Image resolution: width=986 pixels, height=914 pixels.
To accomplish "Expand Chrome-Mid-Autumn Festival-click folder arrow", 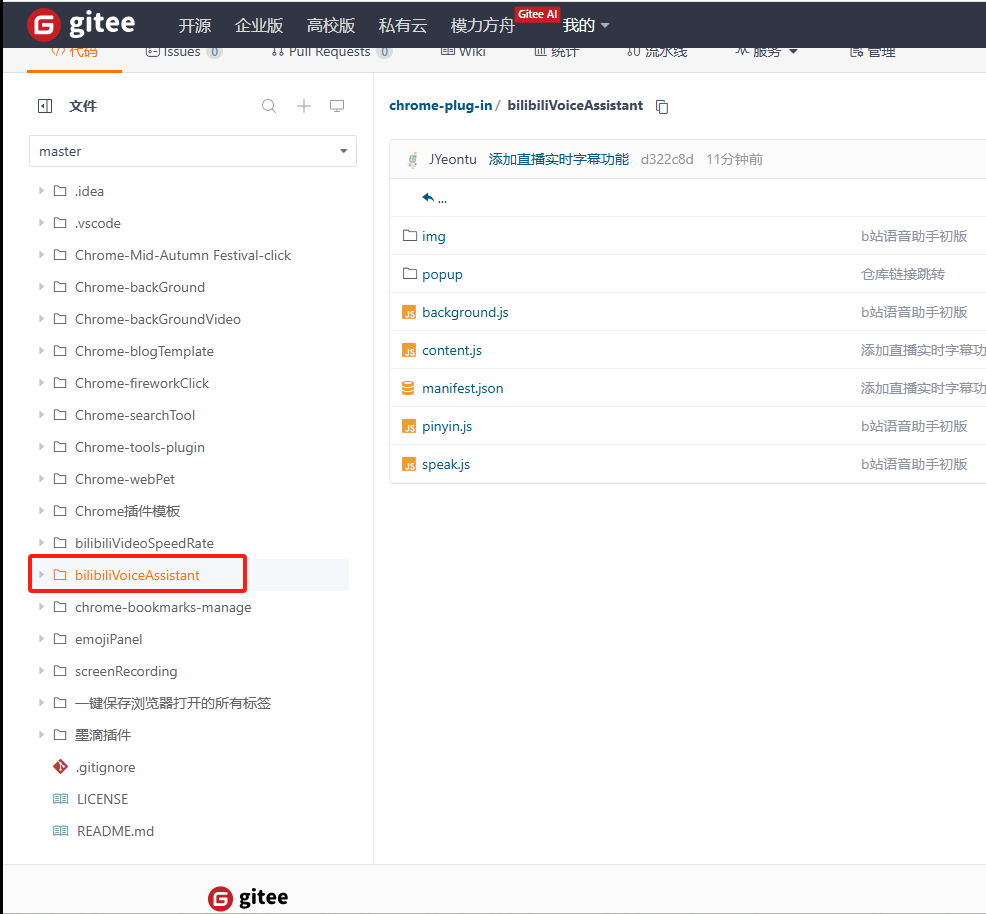I will point(42,255).
